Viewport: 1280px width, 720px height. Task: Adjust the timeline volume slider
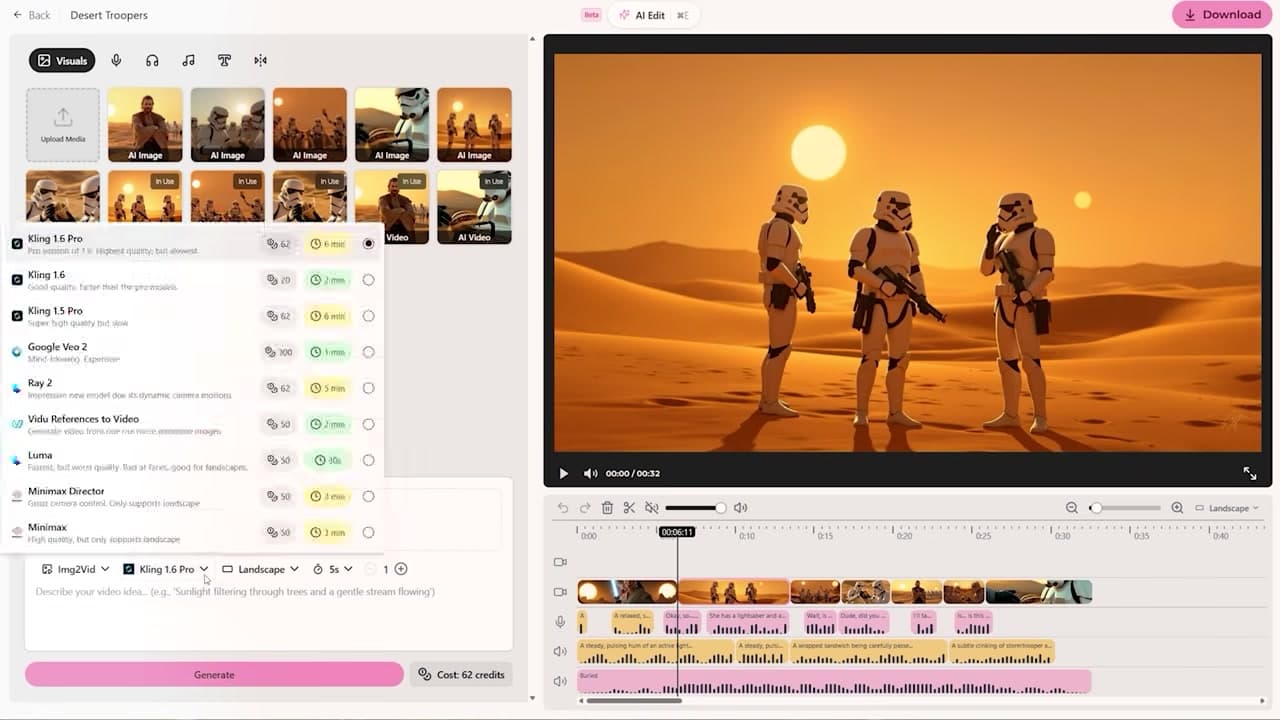point(695,508)
